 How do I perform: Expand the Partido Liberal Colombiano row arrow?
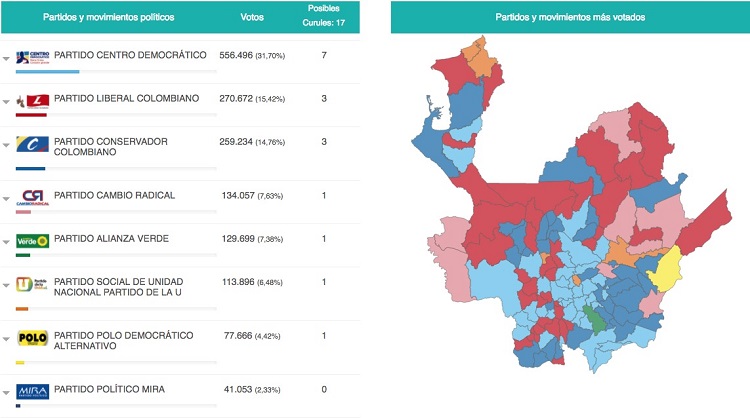[7, 102]
